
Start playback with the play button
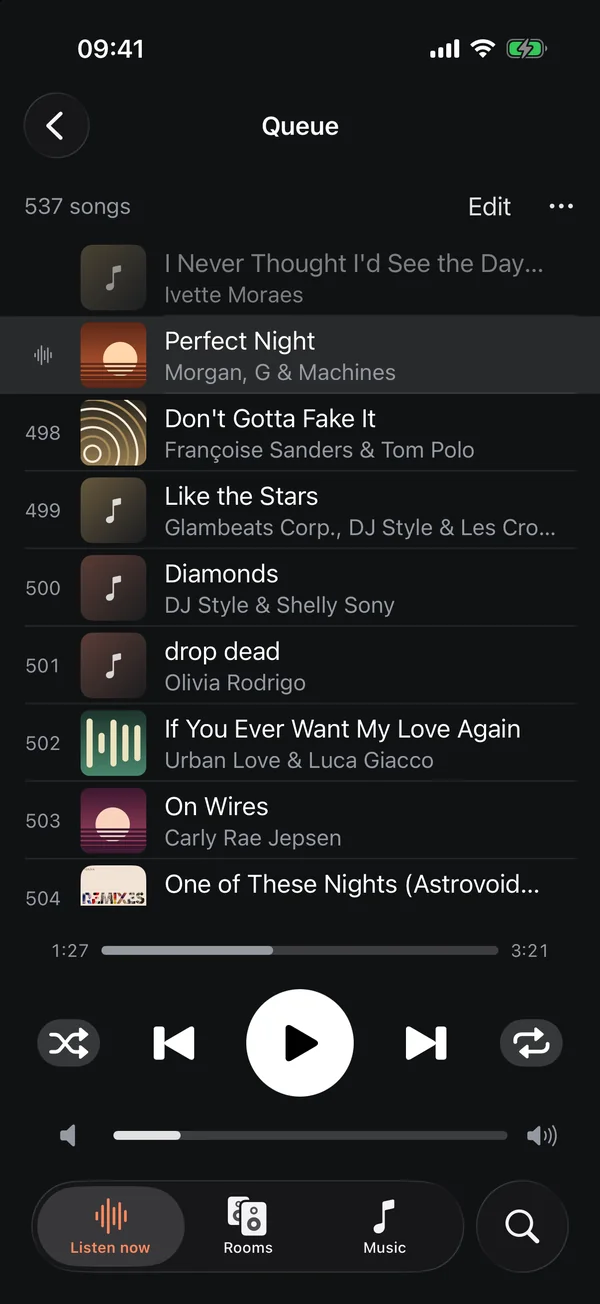click(x=300, y=1043)
